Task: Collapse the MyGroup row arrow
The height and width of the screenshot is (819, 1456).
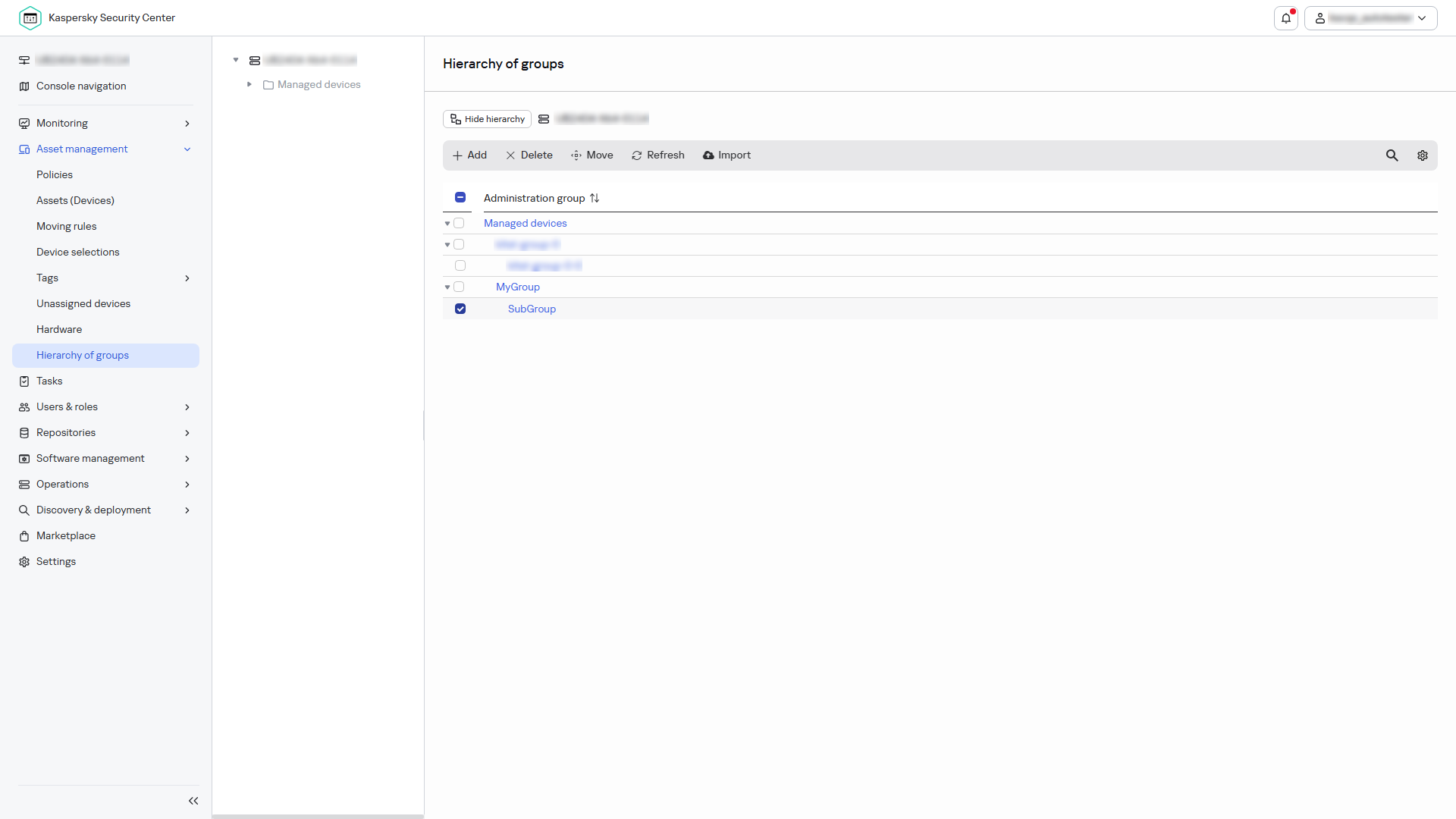Action: tap(447, 287)
